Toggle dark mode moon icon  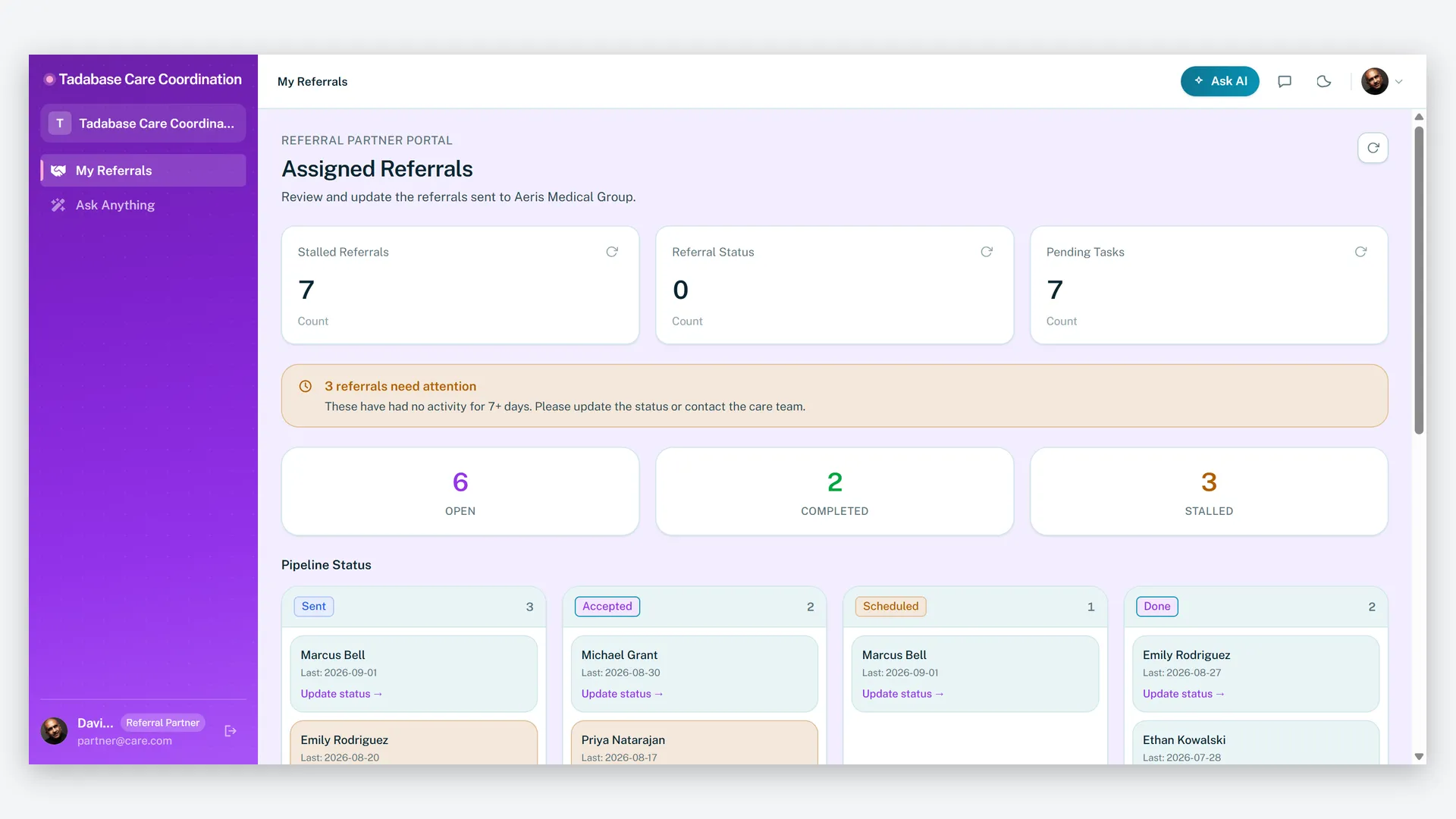click(1324, 81)
